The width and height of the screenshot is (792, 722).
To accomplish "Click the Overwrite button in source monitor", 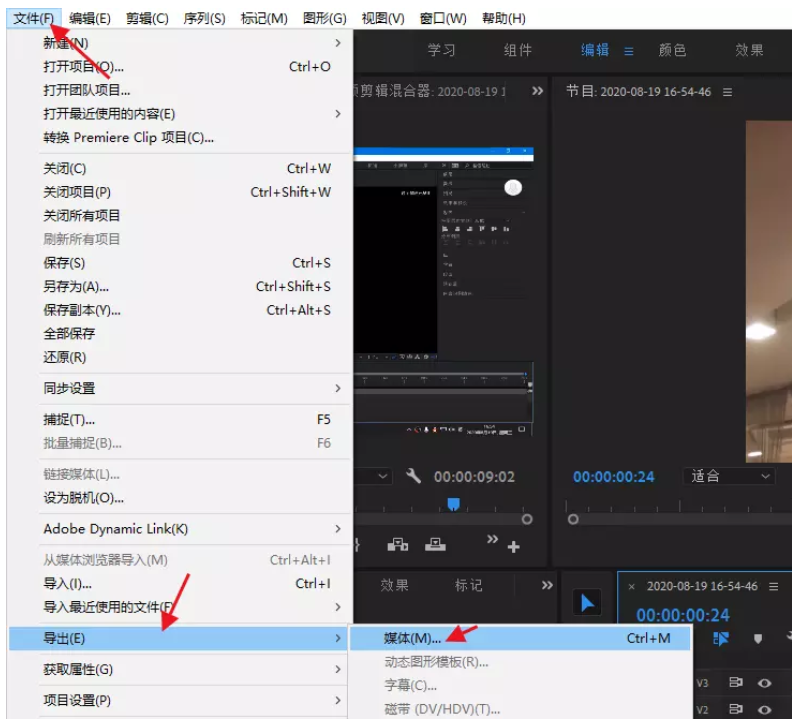I will 436,545.
